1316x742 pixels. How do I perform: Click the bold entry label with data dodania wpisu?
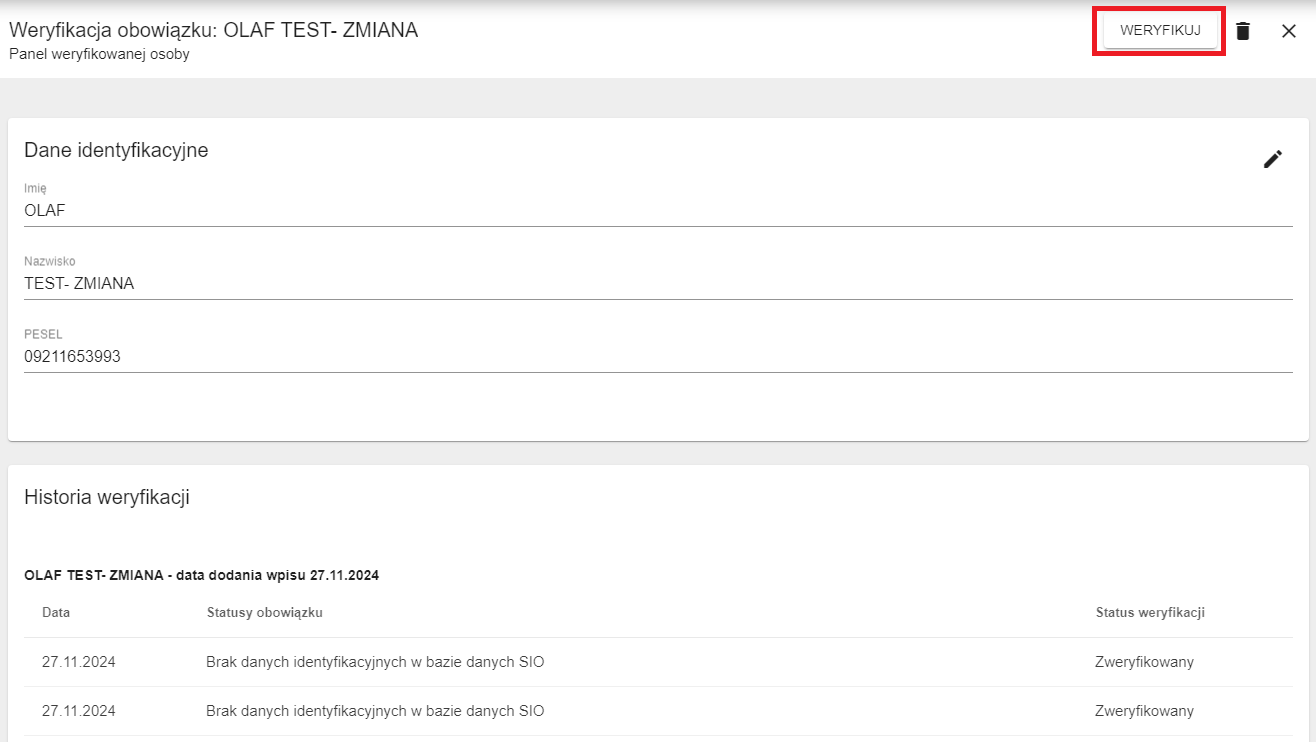[201, 575]
